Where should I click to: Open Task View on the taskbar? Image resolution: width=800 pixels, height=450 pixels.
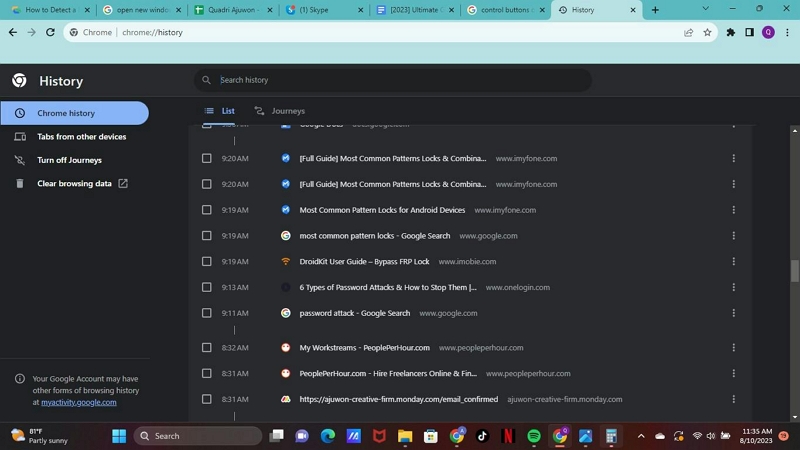[x=276, y=436]
